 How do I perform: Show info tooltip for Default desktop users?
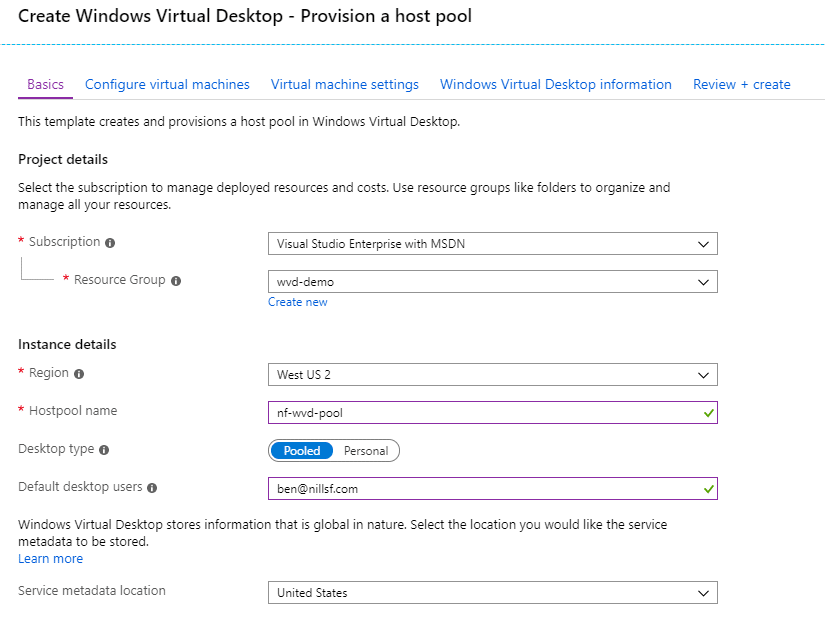point(152,488)
